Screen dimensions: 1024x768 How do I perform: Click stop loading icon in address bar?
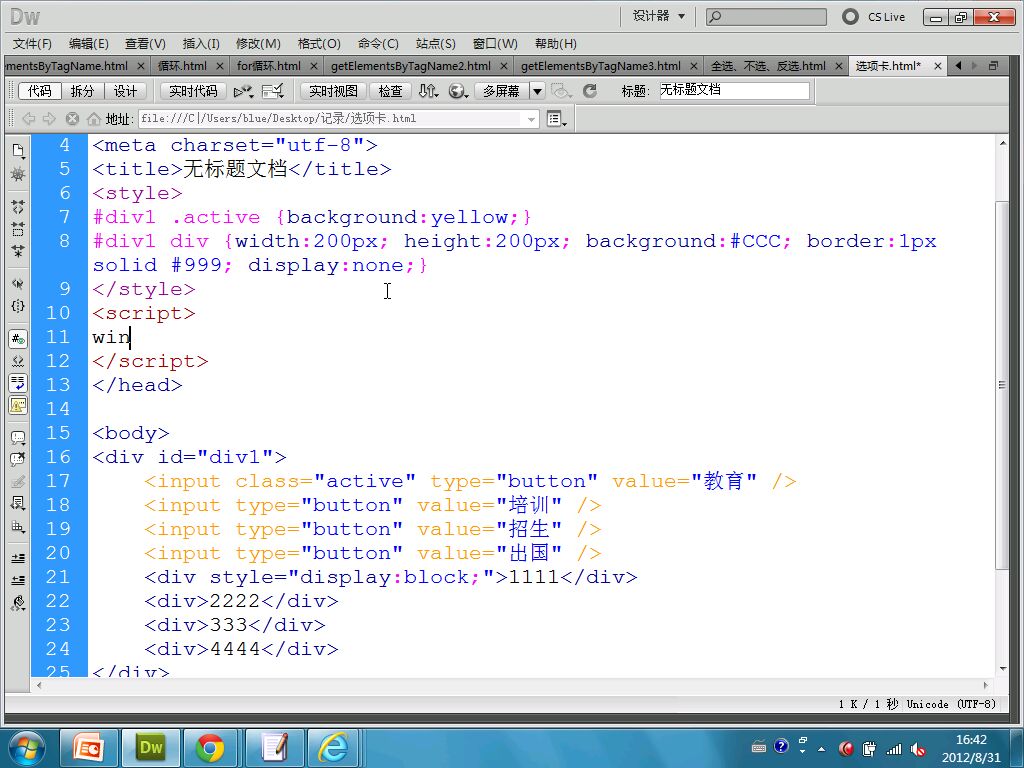point(72,118)
